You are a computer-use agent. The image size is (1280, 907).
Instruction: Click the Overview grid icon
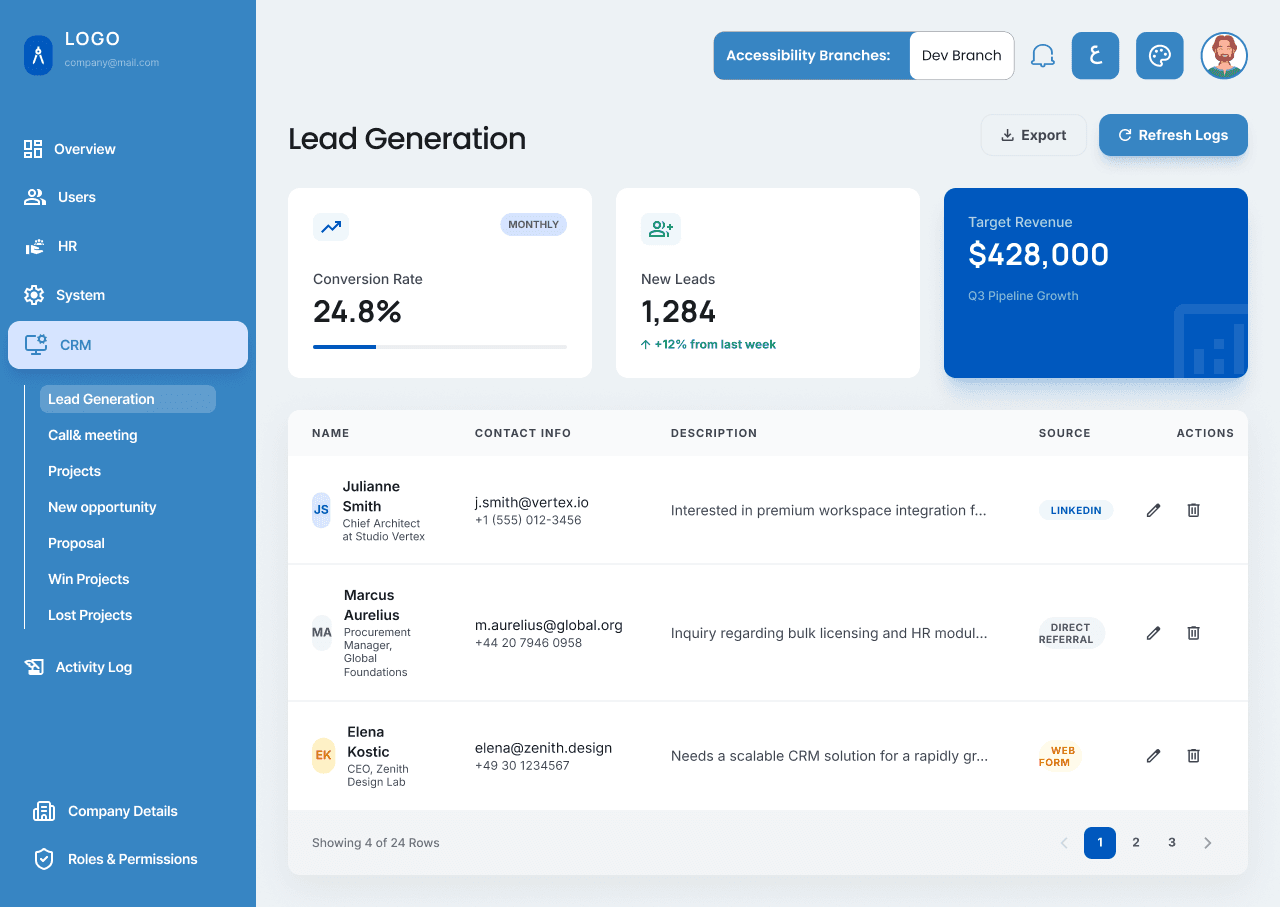point(33,149)
